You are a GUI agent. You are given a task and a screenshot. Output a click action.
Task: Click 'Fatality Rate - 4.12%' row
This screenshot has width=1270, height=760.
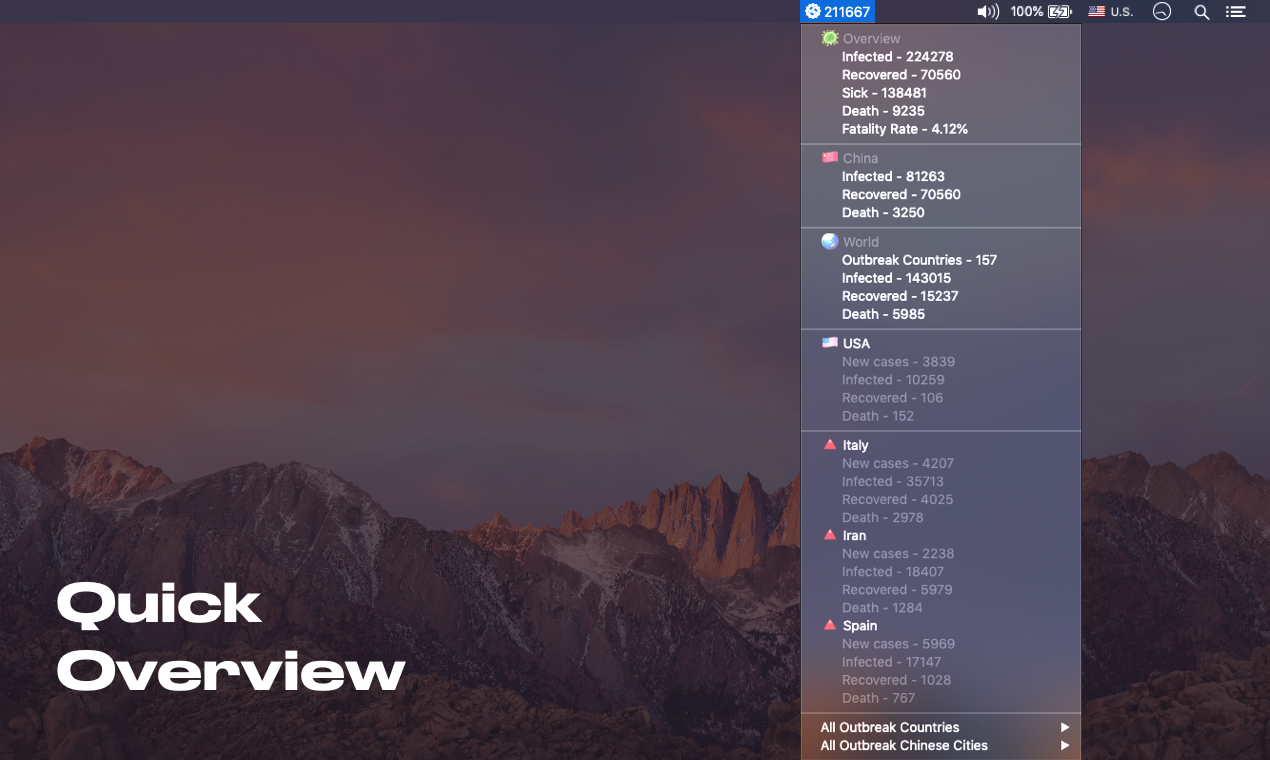click(941, 129)
